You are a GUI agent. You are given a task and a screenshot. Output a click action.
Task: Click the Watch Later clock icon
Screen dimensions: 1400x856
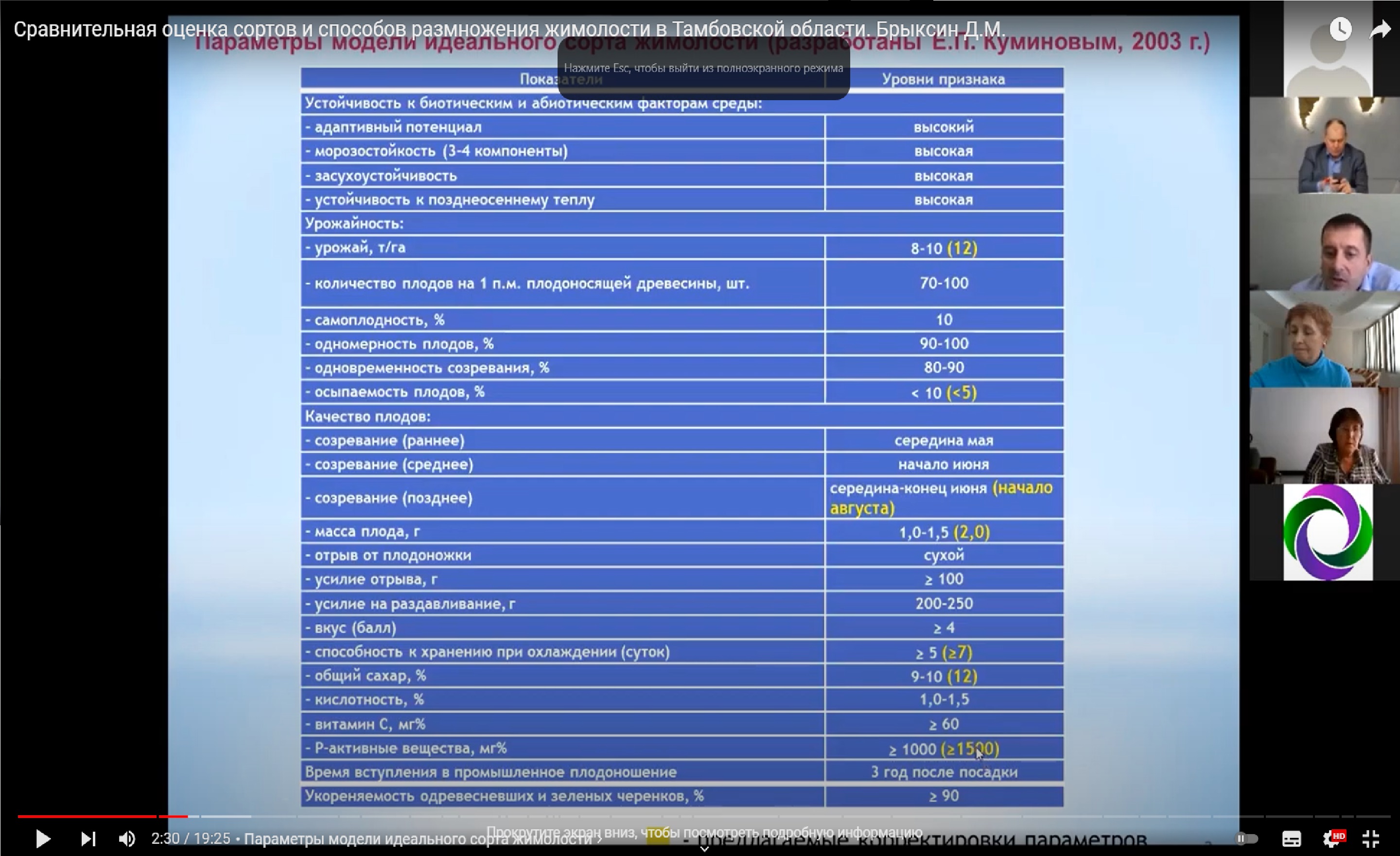point(1340,29)
